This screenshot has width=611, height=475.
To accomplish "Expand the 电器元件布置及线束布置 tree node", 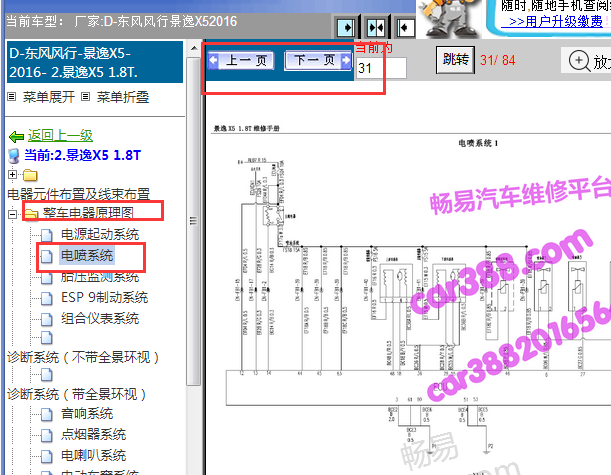I will click(x=12, y=175).
